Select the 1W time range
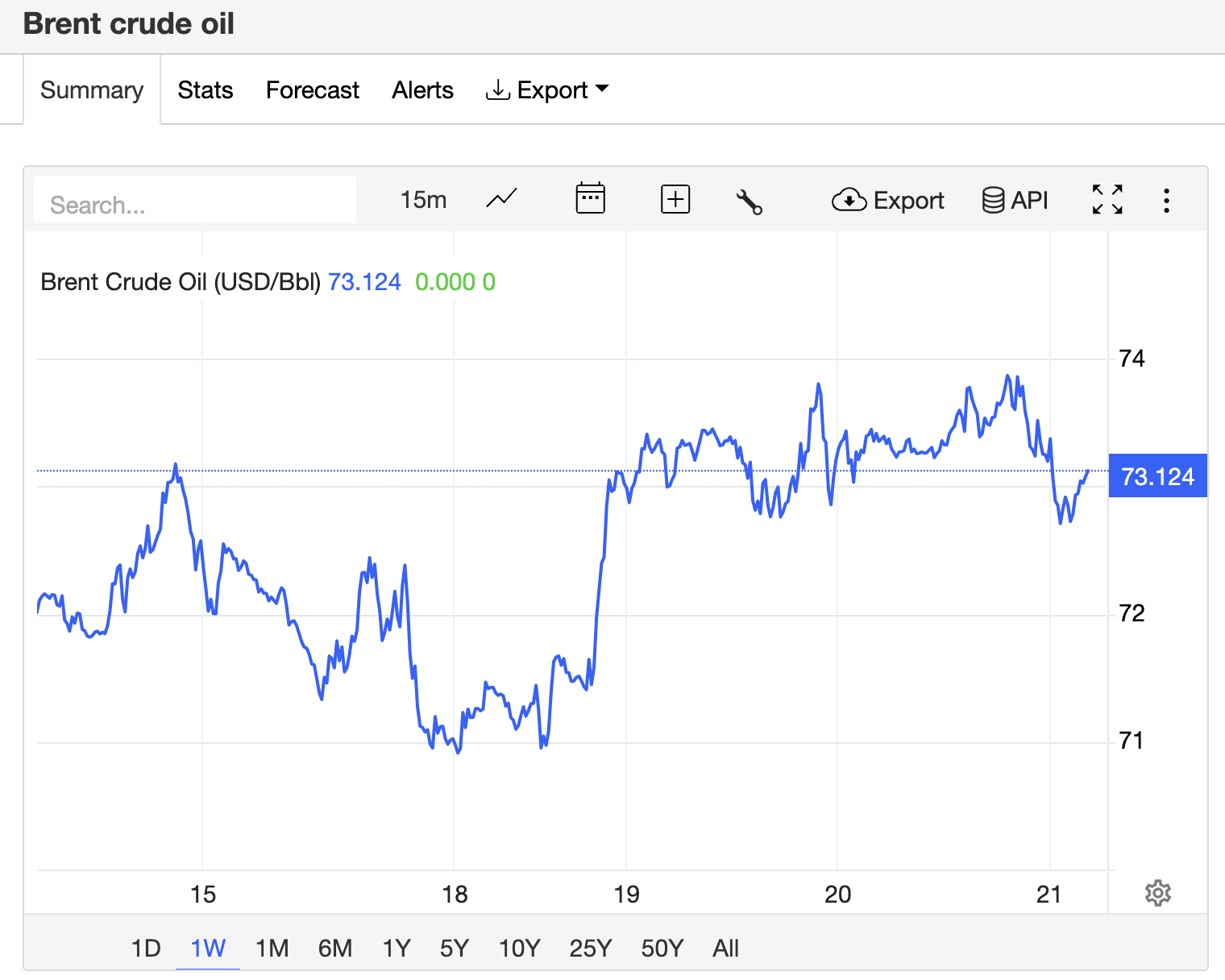 tap(208, 948)
